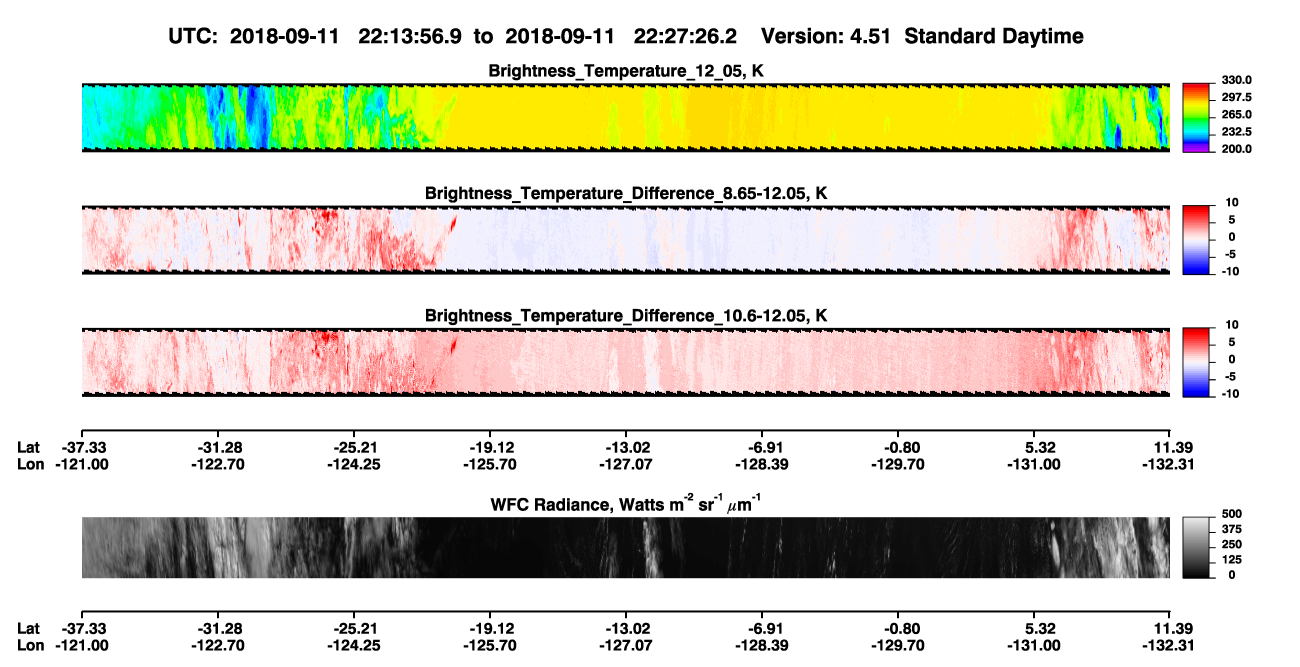Click the Brightness Temperature 12.05 image strip
Screen dimensions: 1300x667
pyautogui.click(x=625, y=117)
